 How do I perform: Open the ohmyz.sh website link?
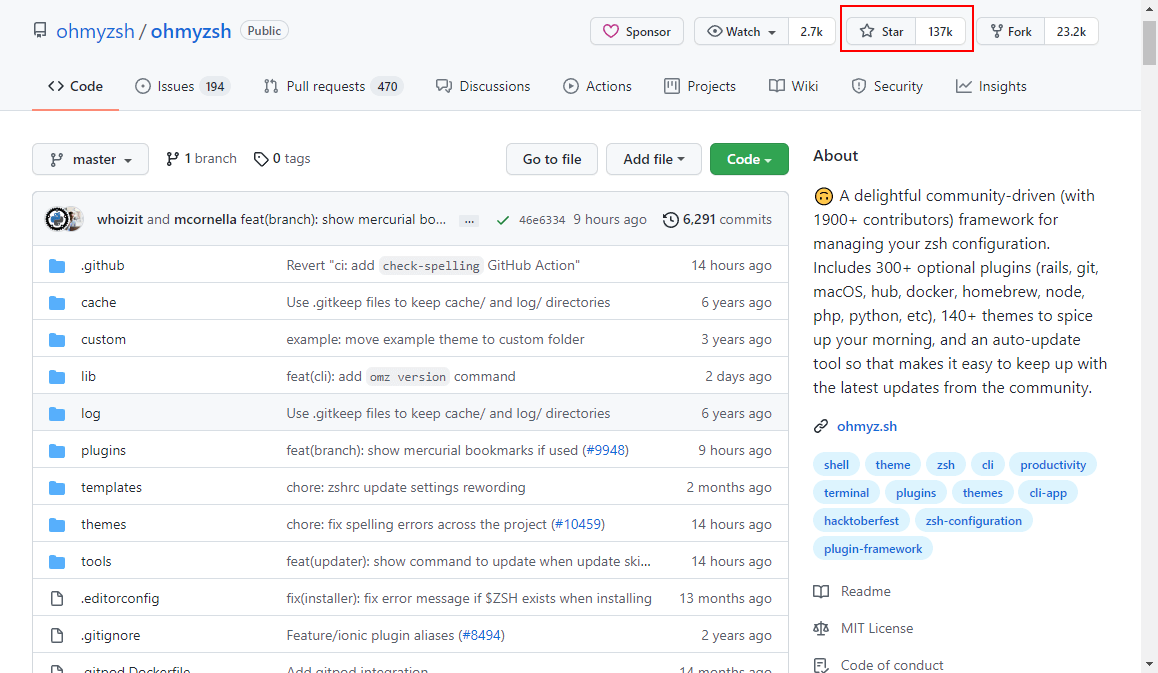[x=867, y=426]
